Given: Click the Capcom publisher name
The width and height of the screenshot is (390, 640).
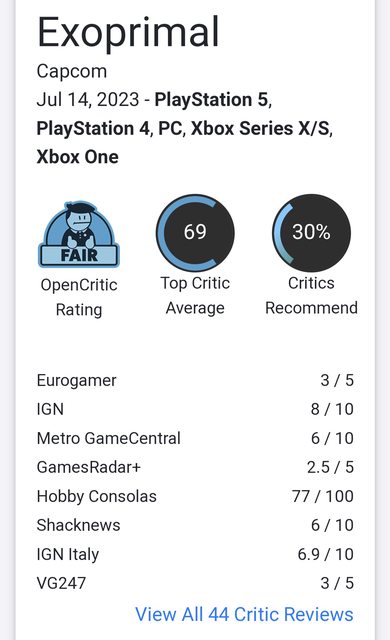Looking at the screenshot, I should 72,71.
